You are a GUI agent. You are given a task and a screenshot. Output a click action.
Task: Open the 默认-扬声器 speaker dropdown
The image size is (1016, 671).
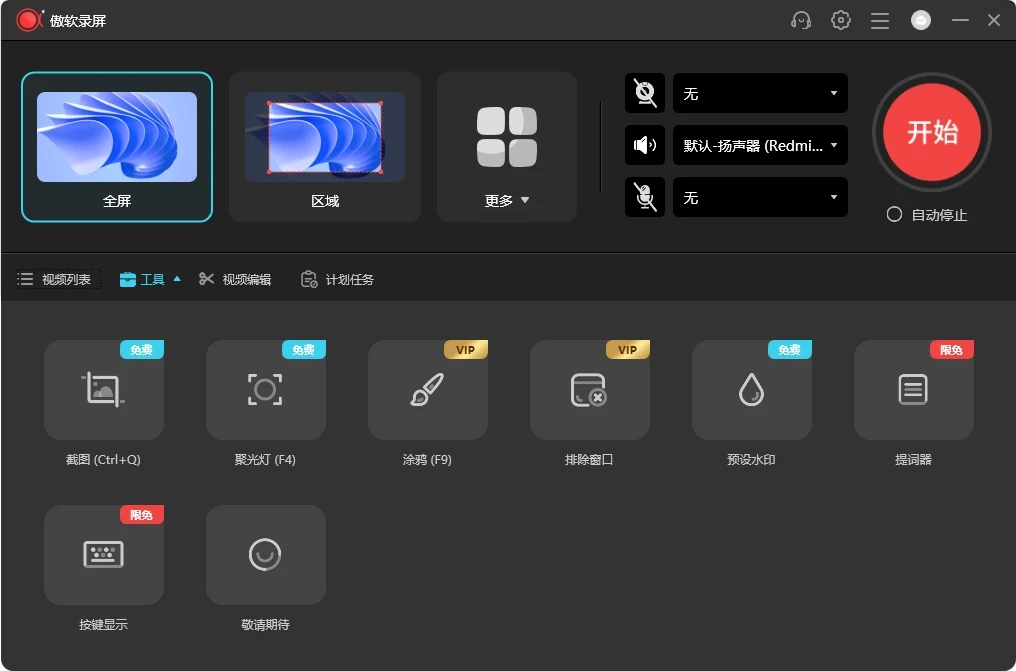tap(760, 145)
